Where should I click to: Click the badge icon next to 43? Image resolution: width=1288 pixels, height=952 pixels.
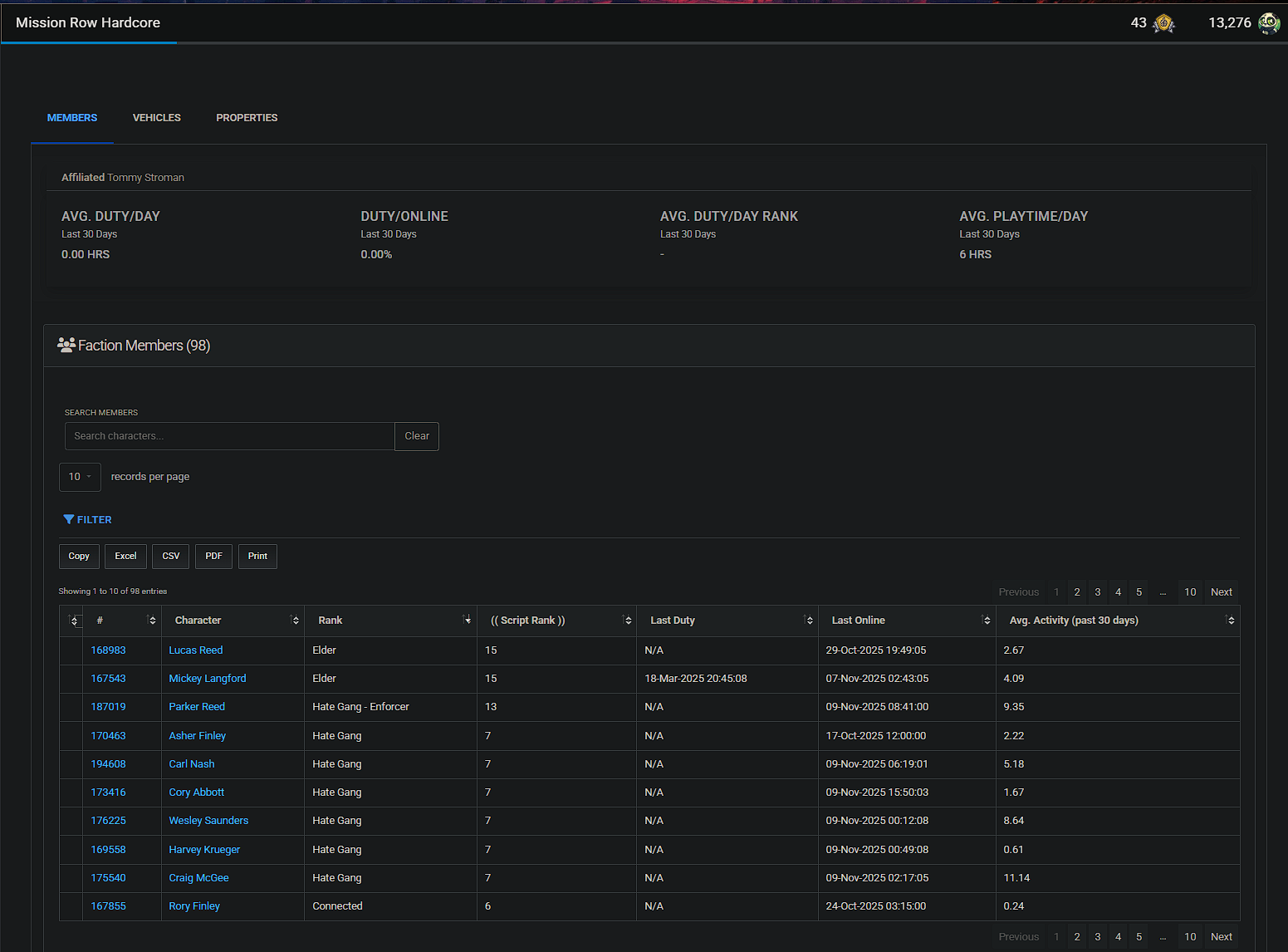1164,23
